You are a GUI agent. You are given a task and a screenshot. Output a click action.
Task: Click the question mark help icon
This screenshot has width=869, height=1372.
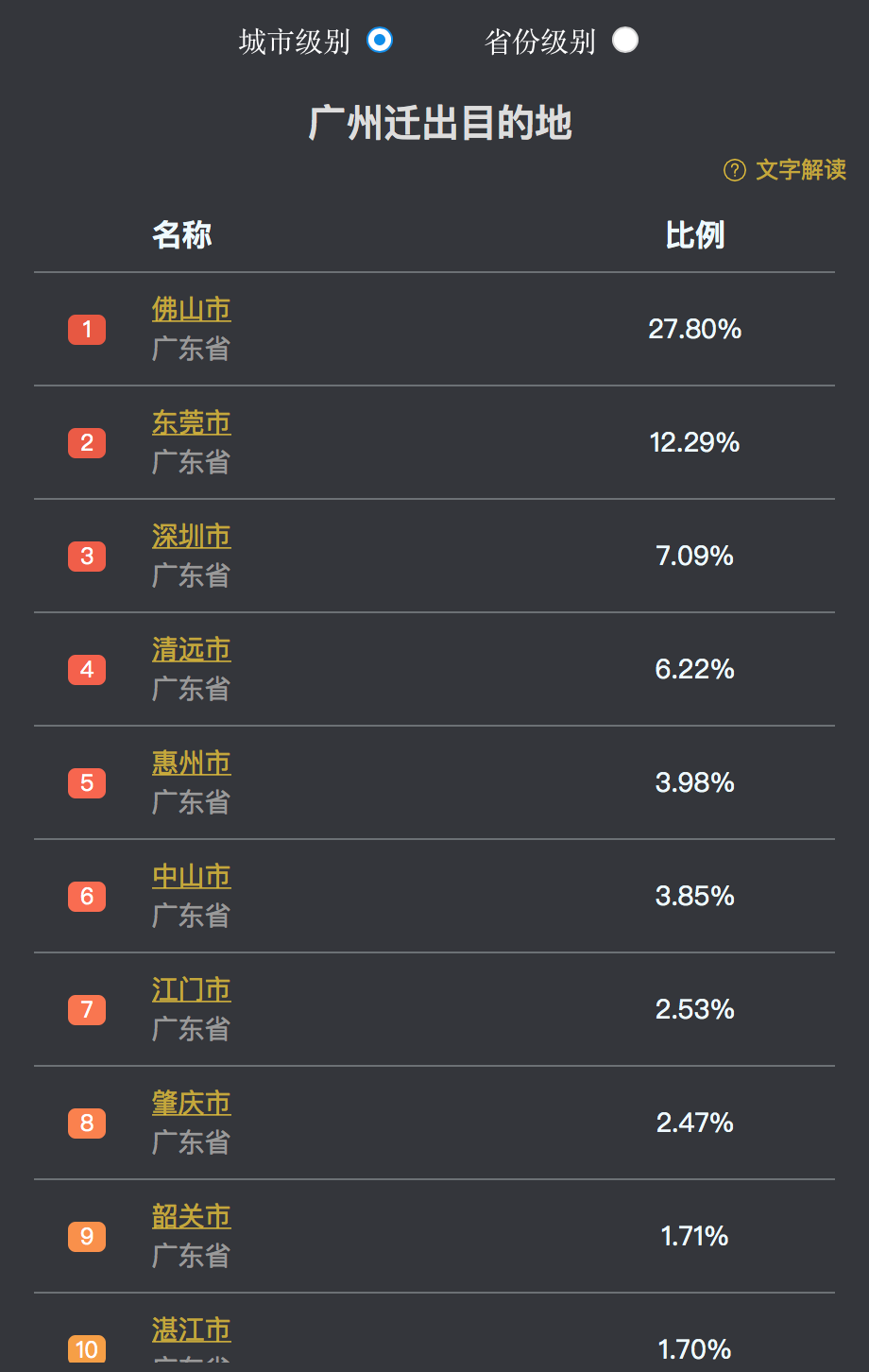pos(735,170)
